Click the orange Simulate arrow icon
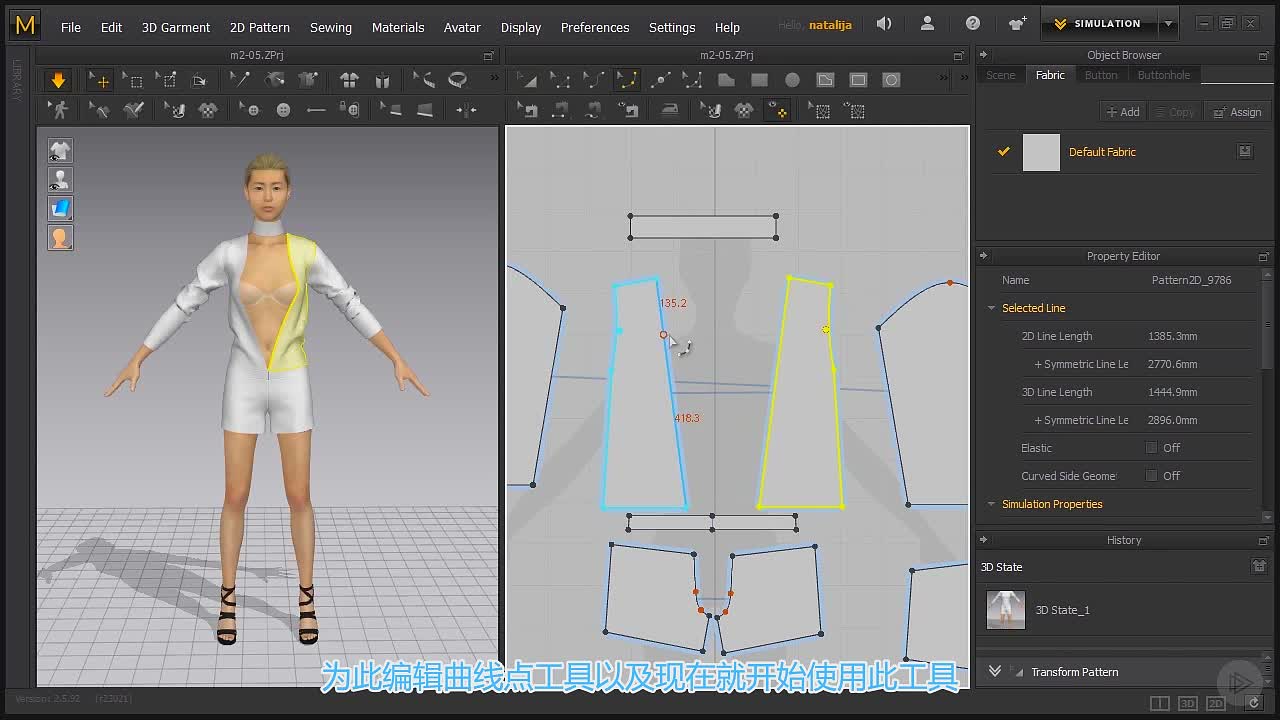1280x720 pixels. (x=58, y=80)
